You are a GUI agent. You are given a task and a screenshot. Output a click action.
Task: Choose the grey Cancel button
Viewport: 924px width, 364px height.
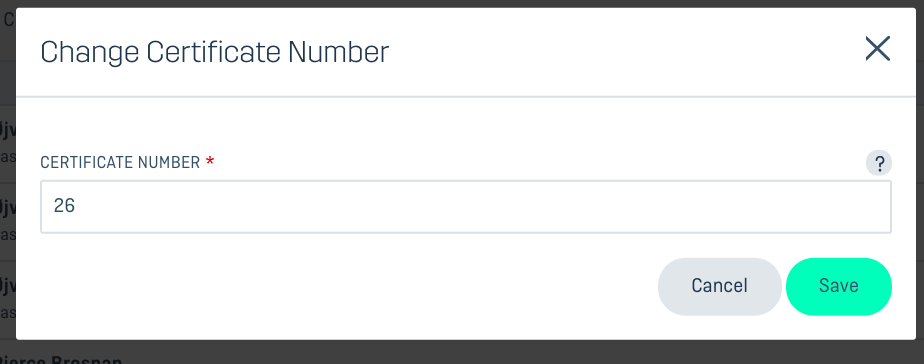coord(720,286)
